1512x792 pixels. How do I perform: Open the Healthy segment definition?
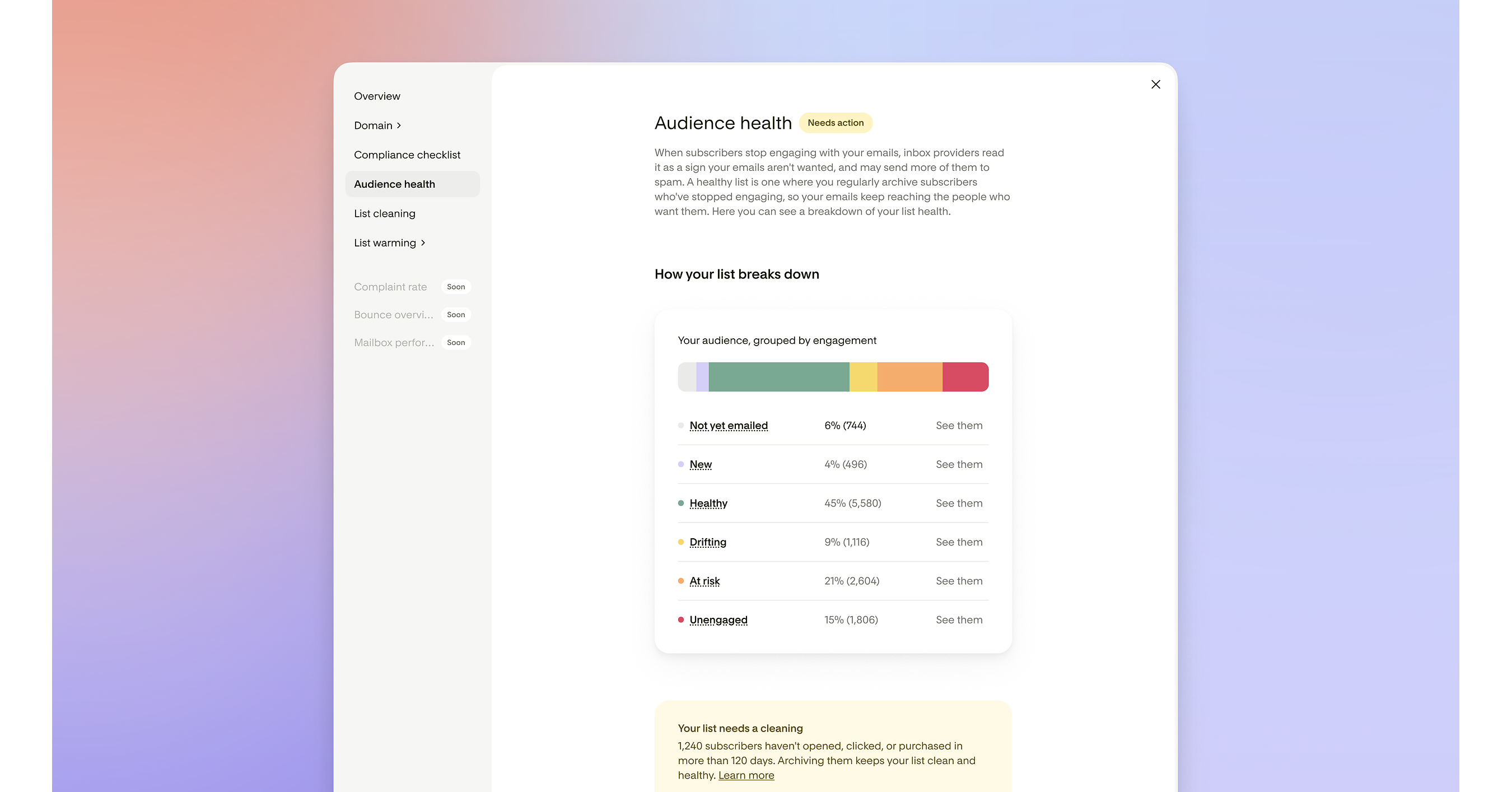[x=708, y=503]
